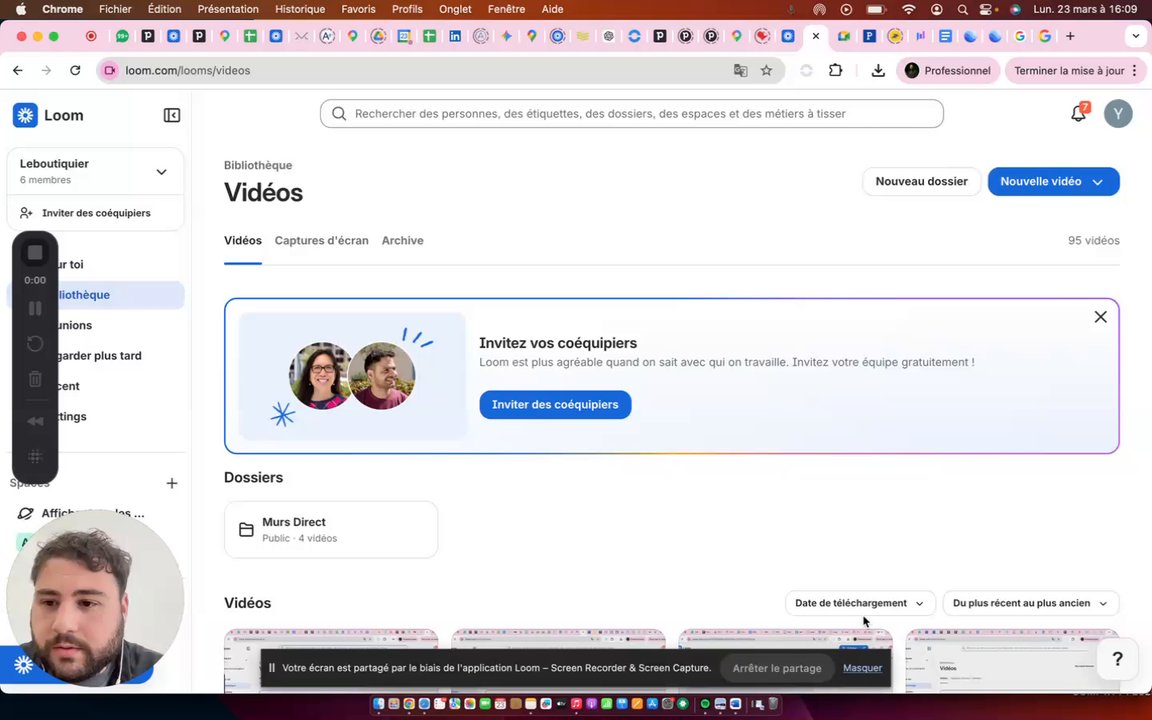
Task: Add a new space with the plus icon
Action: [x=171, y=483]
